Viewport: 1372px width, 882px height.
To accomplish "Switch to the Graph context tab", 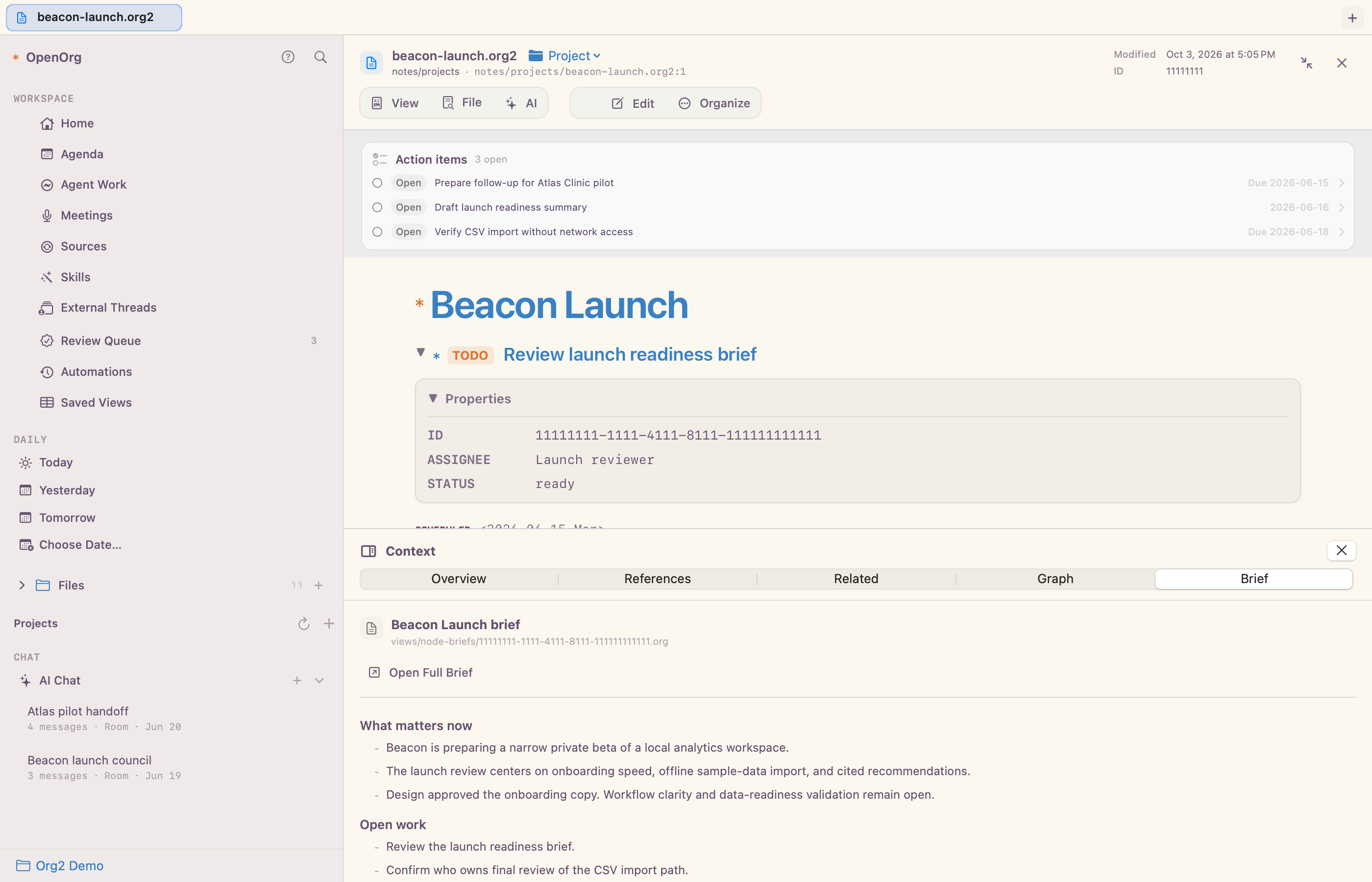I will tap(1055, 579).
